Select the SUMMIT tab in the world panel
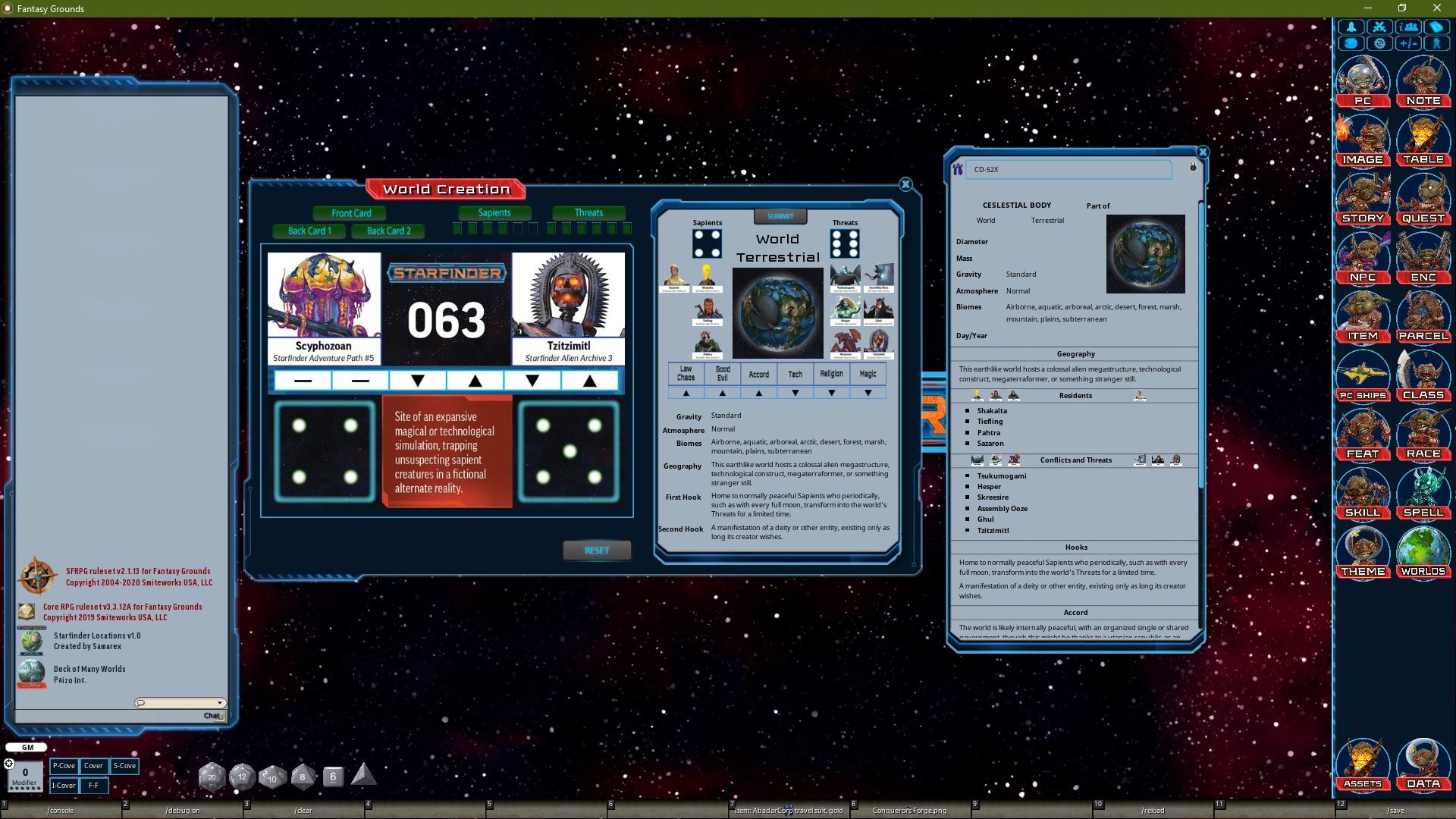Viewport: 1456px width, 819px height. pyautogui.click(x=780, y=216)
